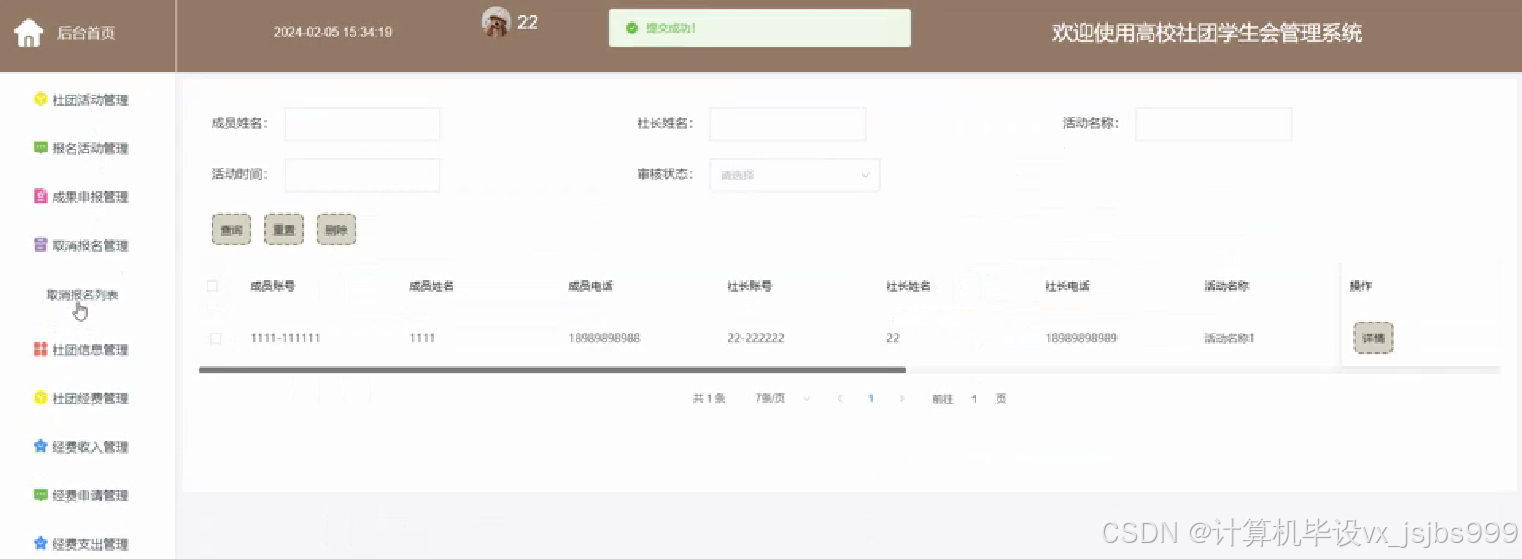
Task: Click the purple icon of 取消报名管理
Action: point(41,245)
